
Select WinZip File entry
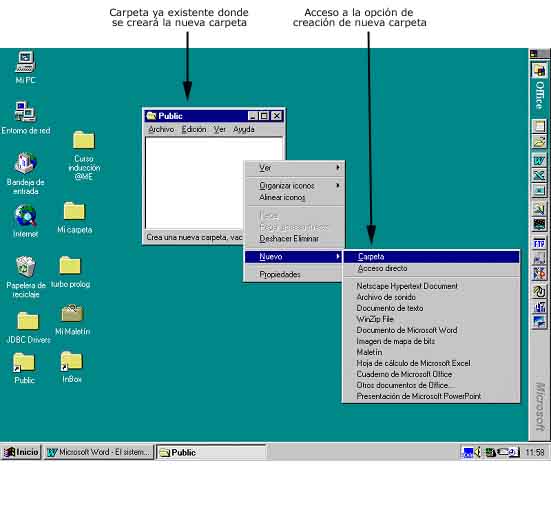431,319
